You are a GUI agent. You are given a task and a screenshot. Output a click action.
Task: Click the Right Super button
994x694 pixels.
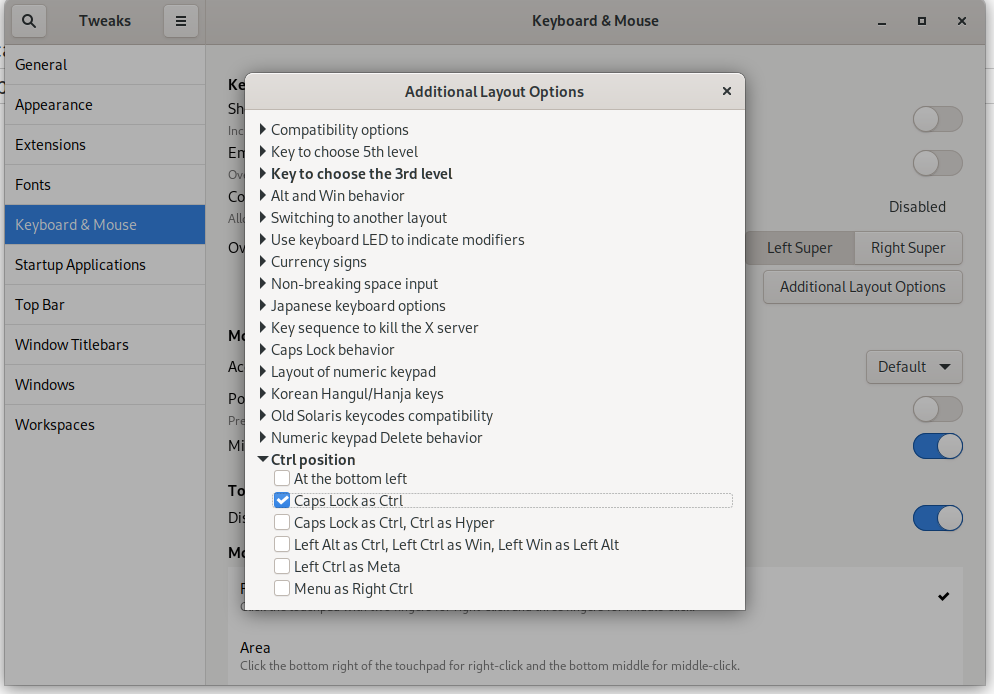pyautogui.click(x=907, y=248)
